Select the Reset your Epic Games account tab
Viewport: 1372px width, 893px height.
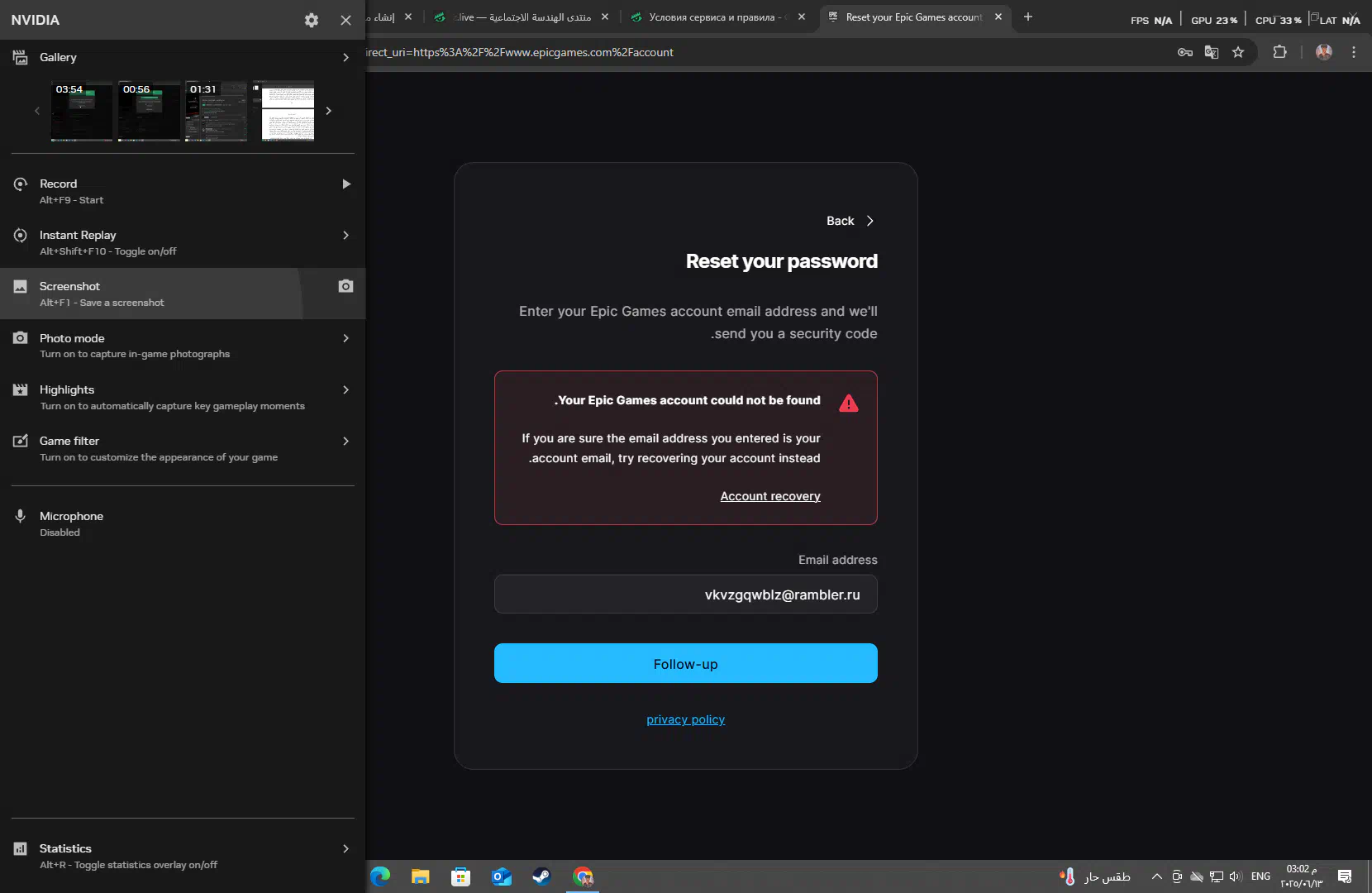pyautogui.click(x=913, y=17)
